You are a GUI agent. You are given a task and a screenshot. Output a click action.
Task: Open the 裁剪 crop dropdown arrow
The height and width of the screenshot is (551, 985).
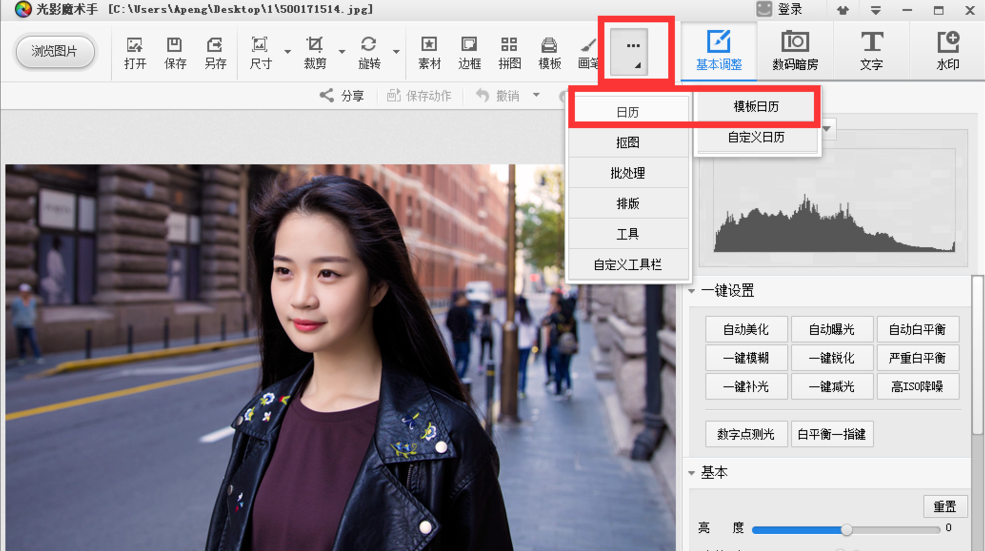click(342, 52)
